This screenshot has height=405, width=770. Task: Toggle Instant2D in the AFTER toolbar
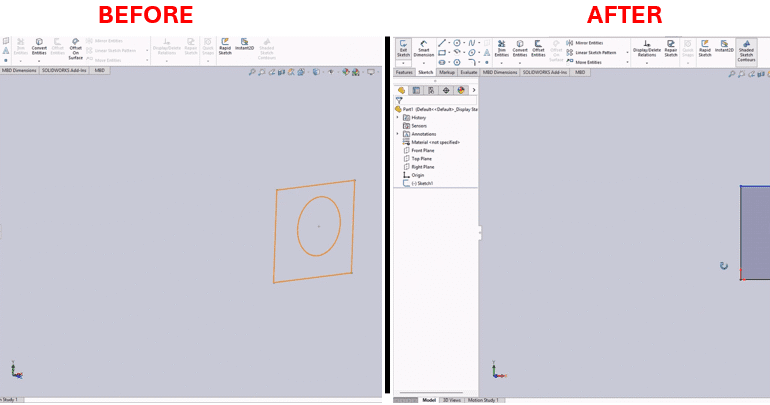(x=724, y=47)
